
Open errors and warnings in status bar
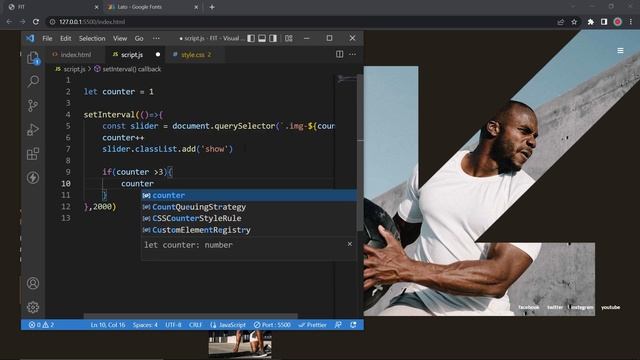pyautogui.click(x=41, y=325)
